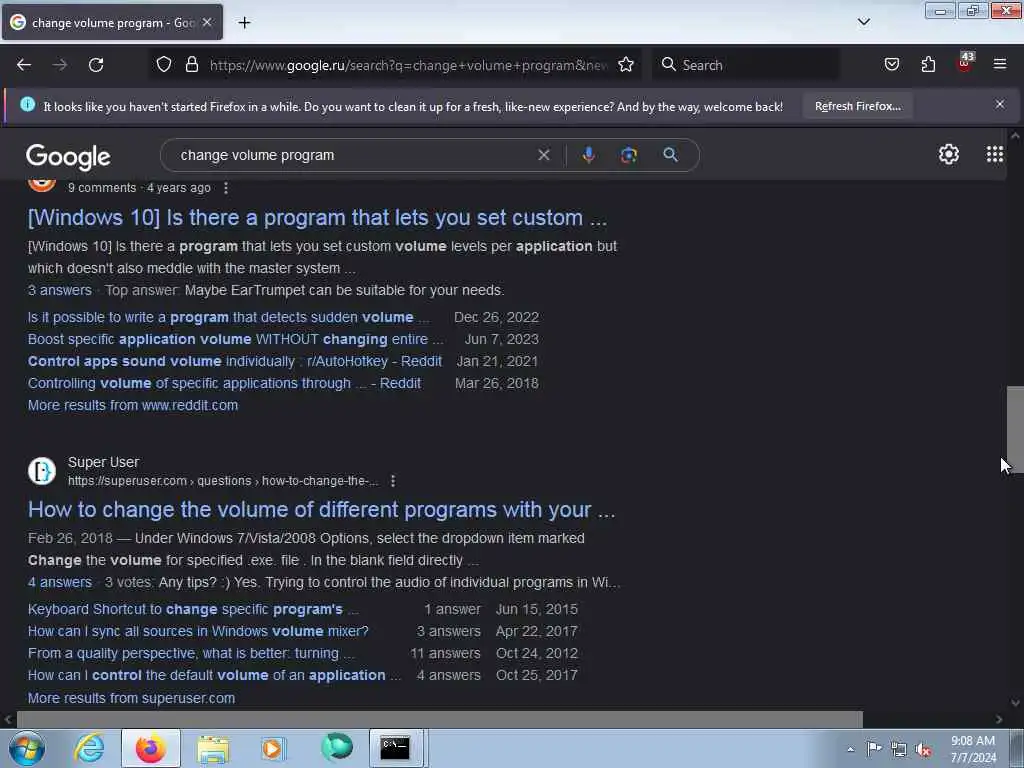Open the extension badge showing 43
The height and width of the screenshot is (768, 1024).
click(x=965, y=62)
